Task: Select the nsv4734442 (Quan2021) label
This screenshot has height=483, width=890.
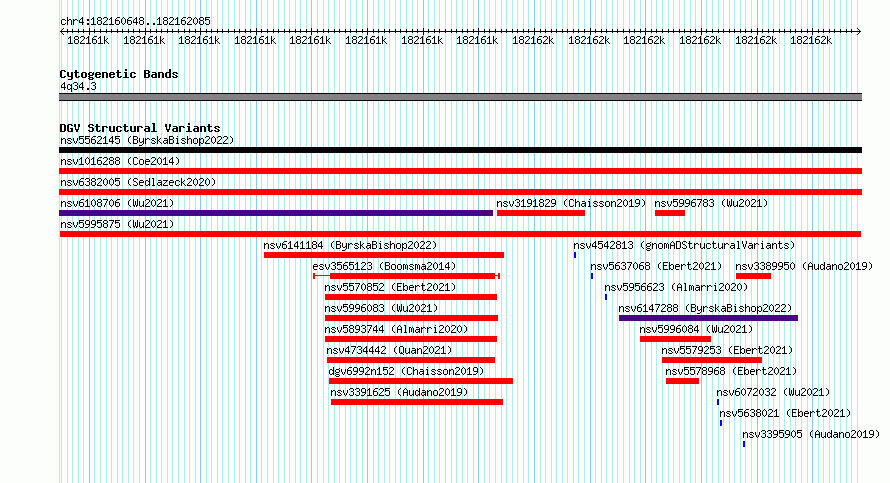Action: click(x=389, y=350)
